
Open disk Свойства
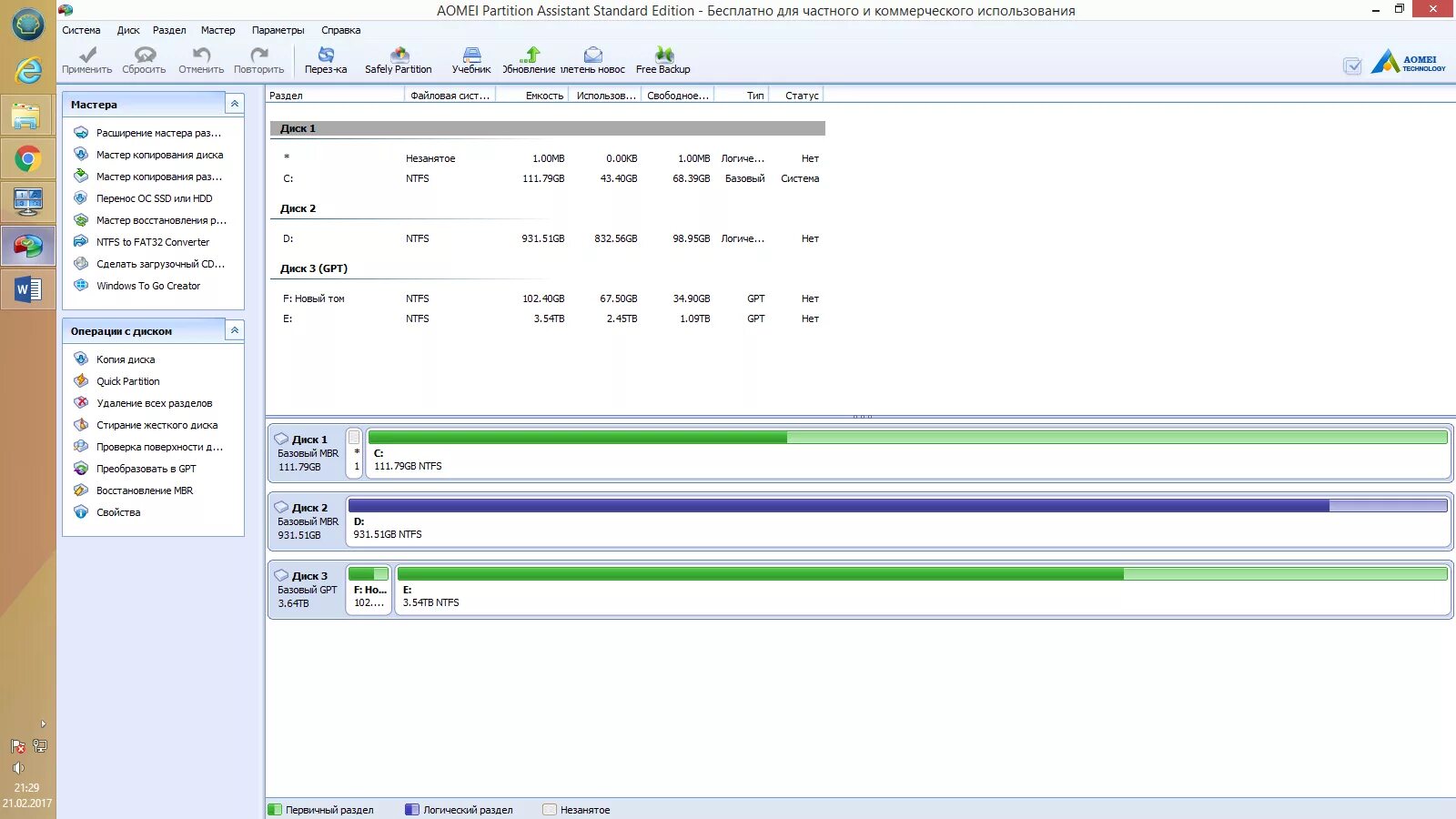pyautogui.click(x=118, y=512)
